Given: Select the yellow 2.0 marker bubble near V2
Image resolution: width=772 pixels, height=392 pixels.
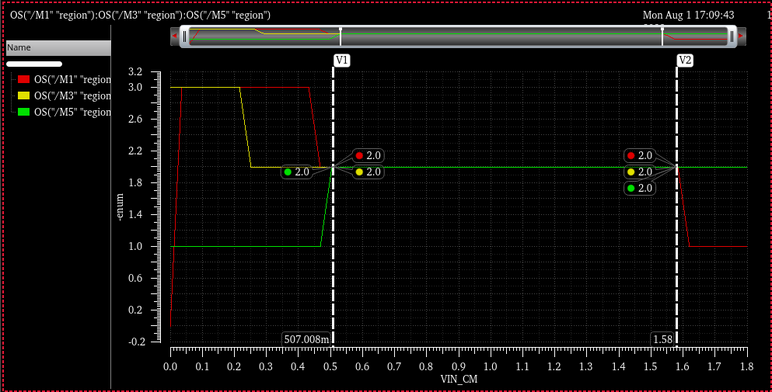Looking at the screenshot, I should 640,172.
